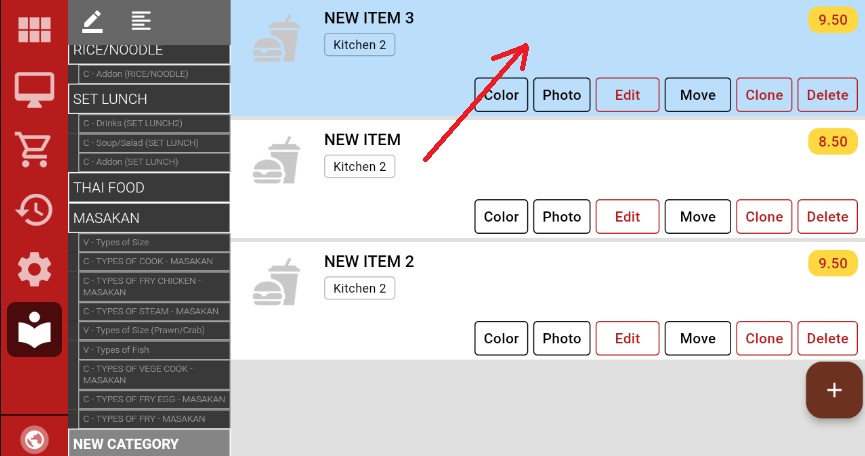Click Edit button for NEW ITEM
The width and height of the screenshot is (865, 456).
pos(627,217)
